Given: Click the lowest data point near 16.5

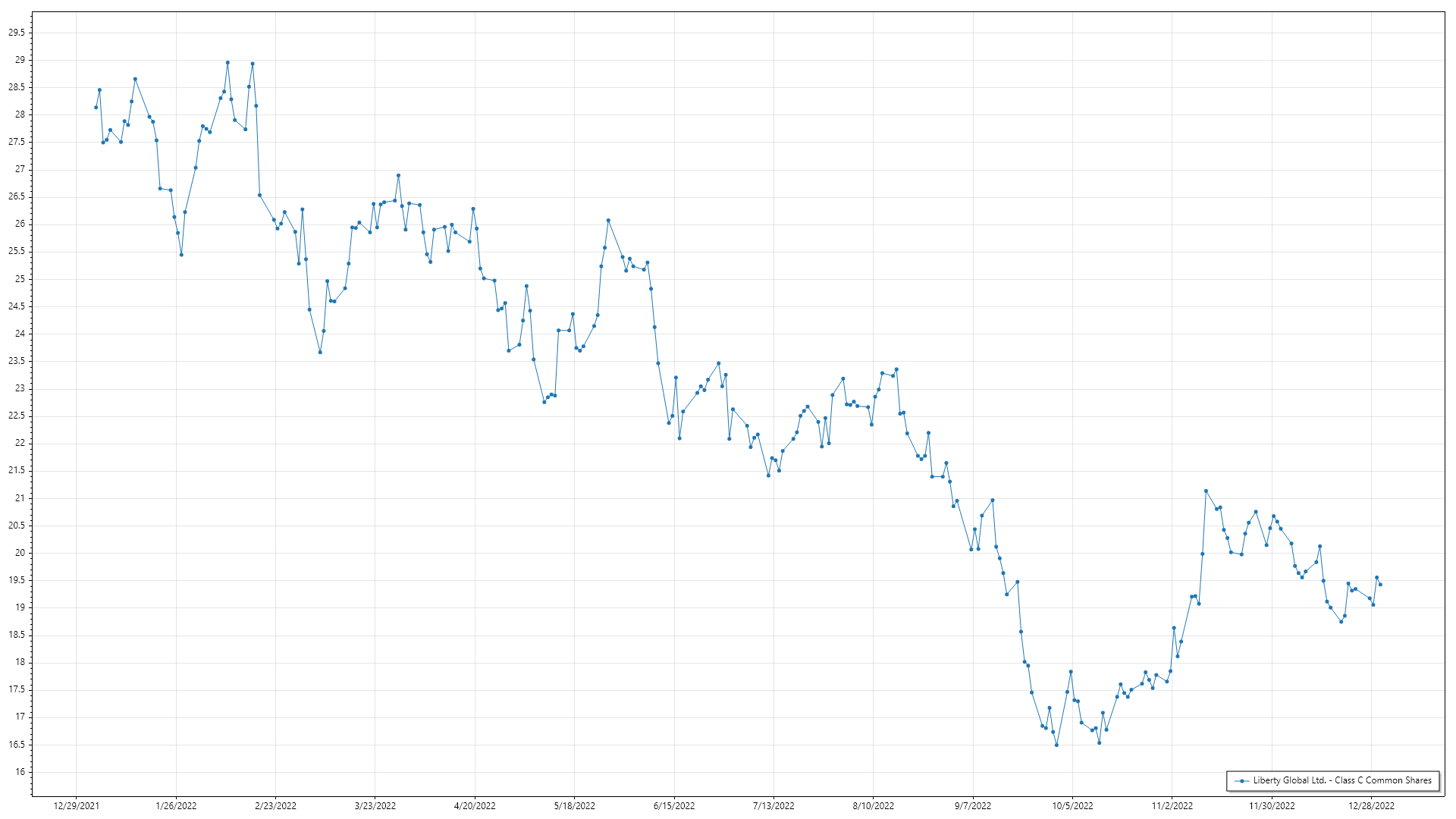Looking at the screenshot, I should (1056, 745).
